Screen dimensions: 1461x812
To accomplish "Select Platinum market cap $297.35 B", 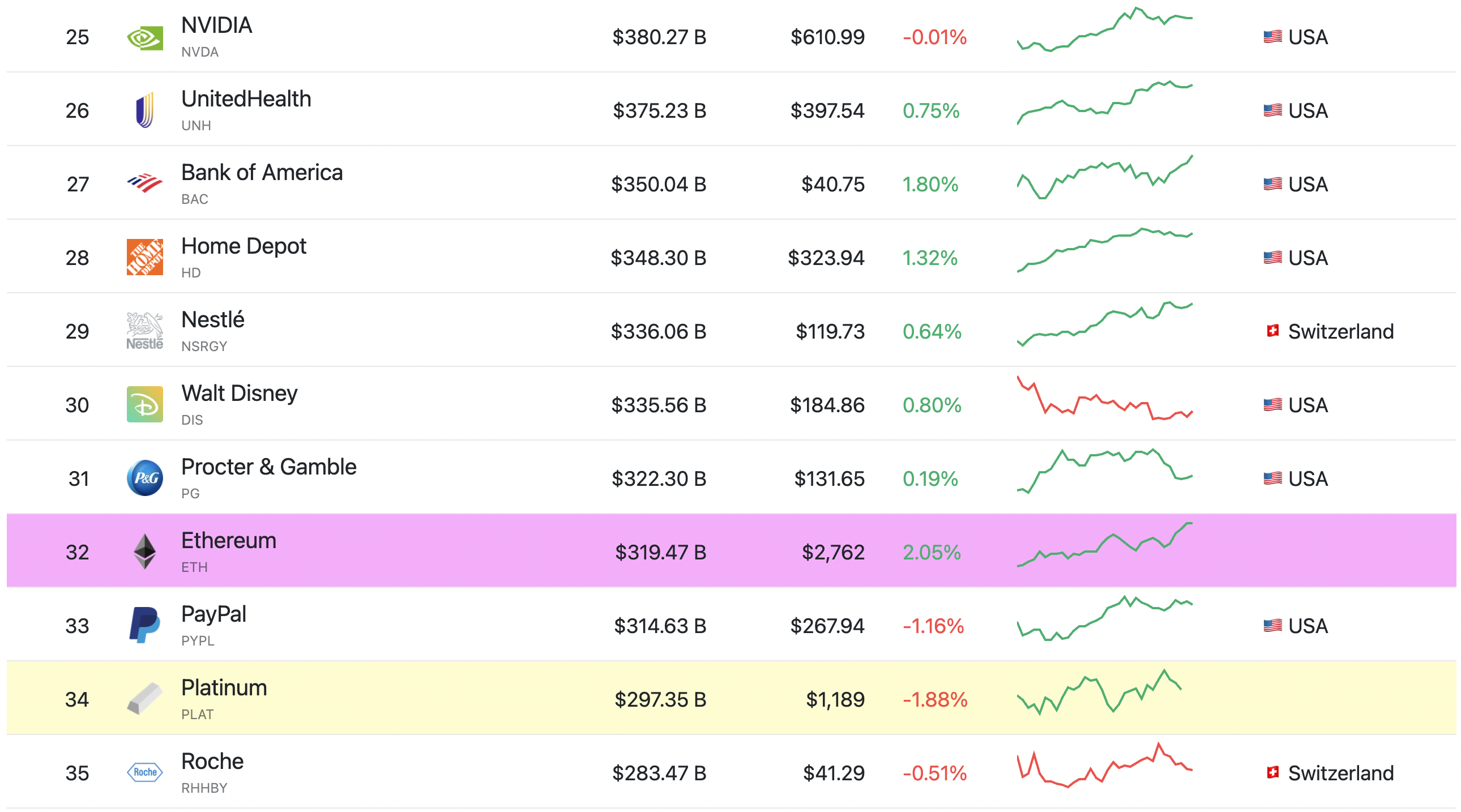I will pyautogui.click(x=660, y=700).
